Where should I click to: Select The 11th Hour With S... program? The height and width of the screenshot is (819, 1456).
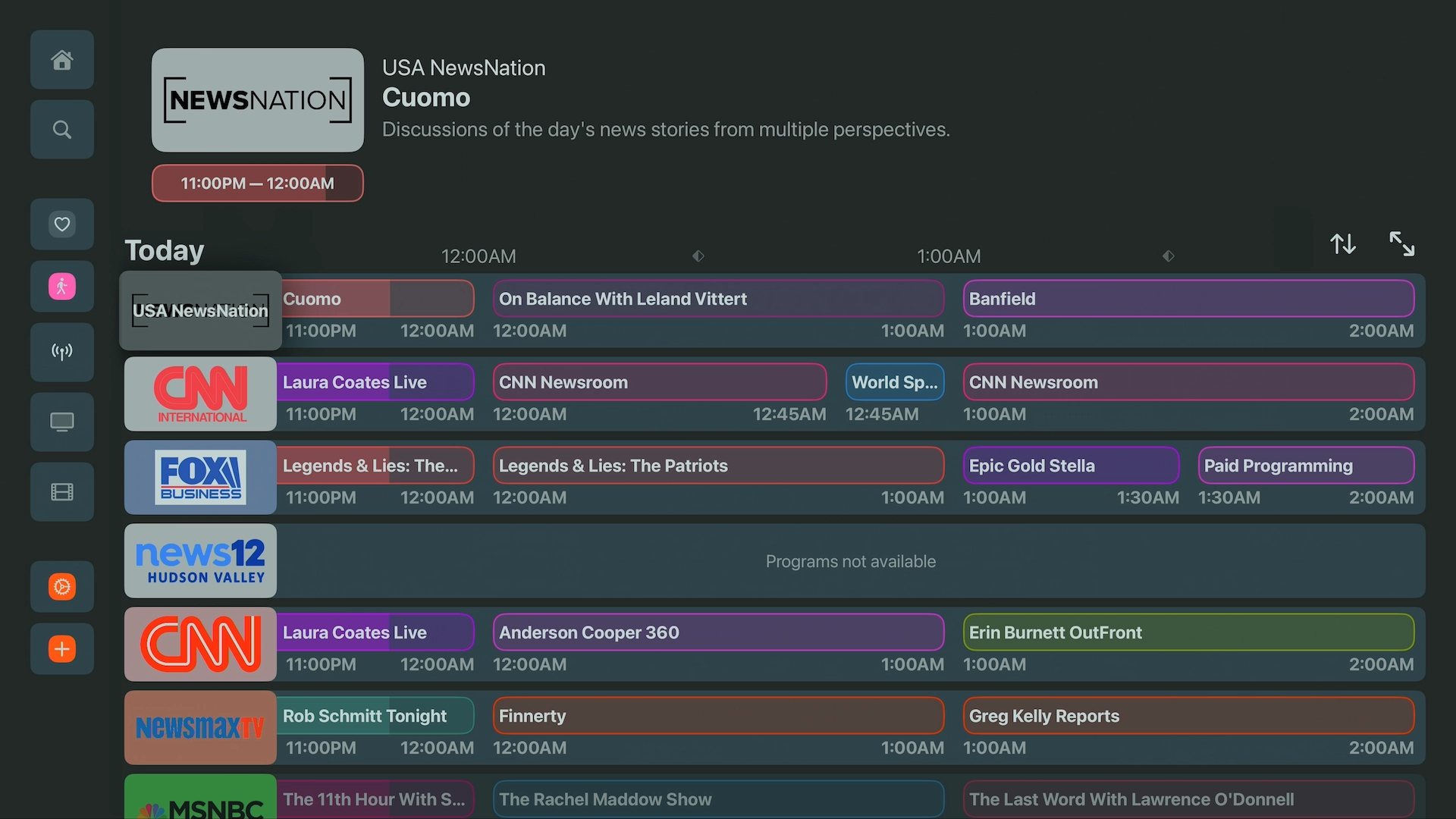[x=375, y=799]
